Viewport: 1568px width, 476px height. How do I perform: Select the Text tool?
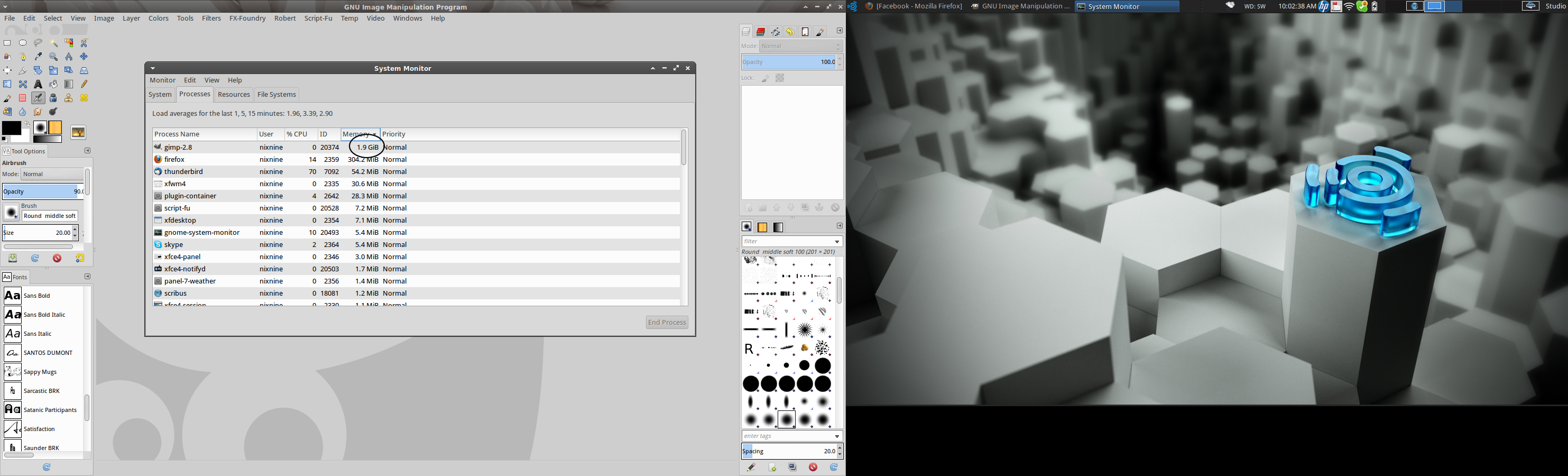(38, 84)
